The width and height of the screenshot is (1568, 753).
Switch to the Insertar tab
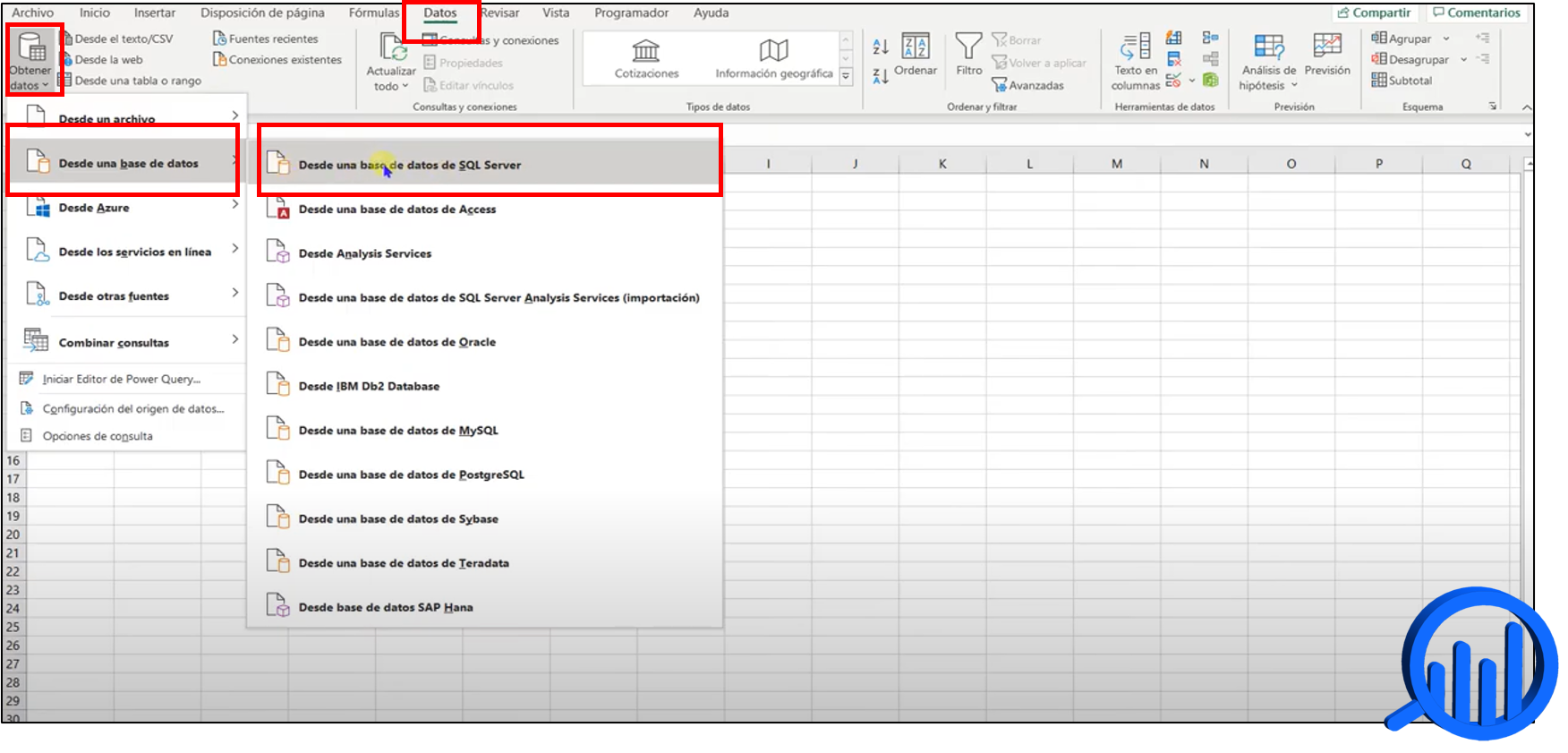[x=155, y=13]
